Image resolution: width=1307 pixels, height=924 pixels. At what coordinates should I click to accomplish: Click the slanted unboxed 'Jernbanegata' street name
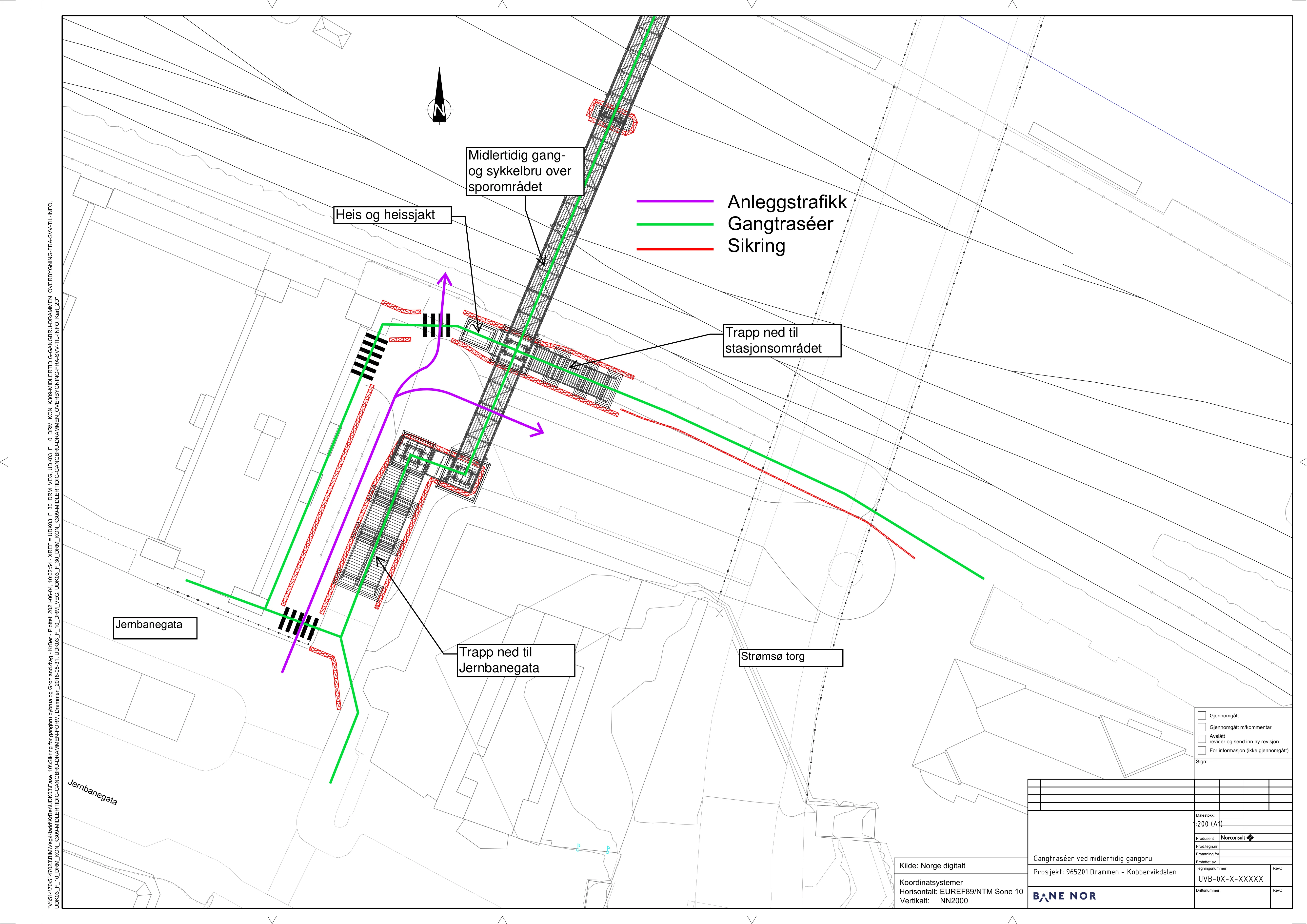93,792
